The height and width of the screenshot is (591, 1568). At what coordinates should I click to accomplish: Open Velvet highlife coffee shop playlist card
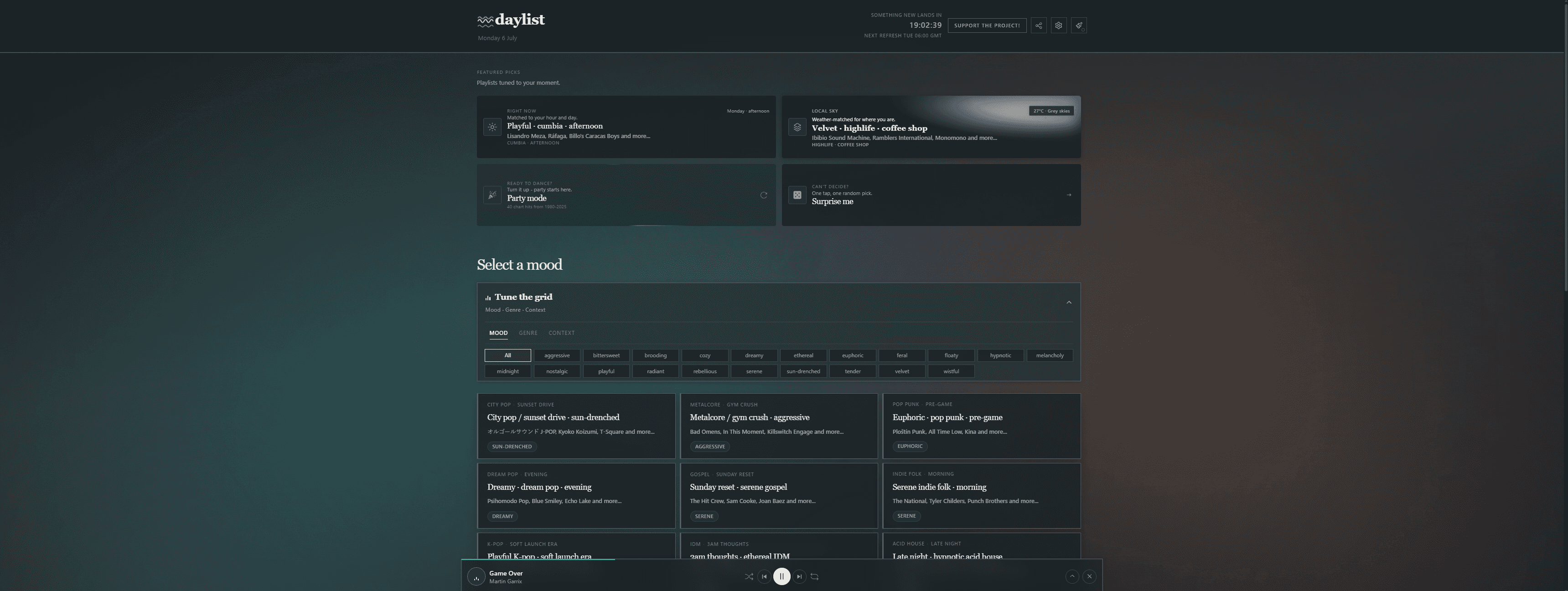[x=931, y=127]
